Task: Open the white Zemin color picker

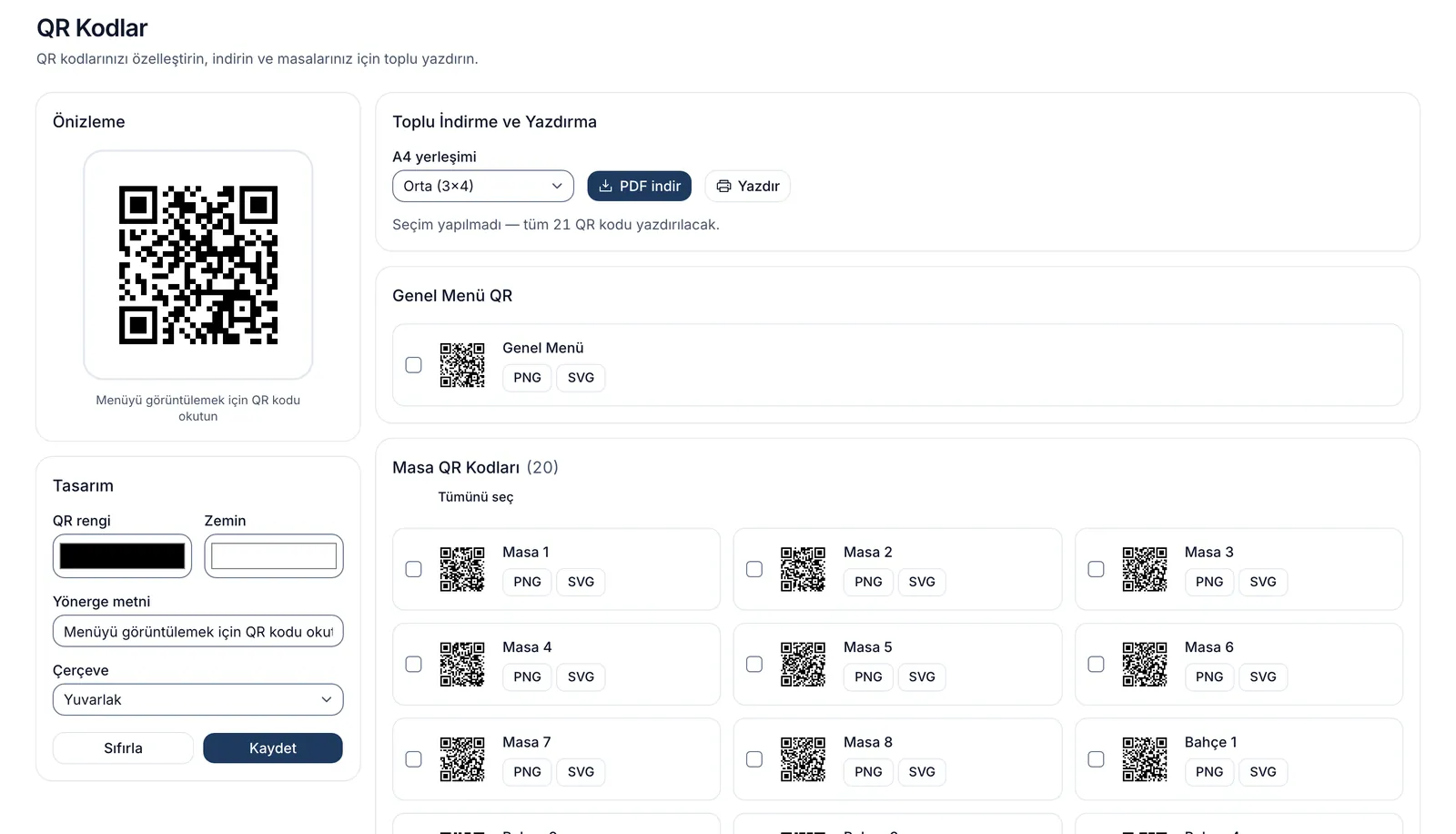Action: point(274,555)
